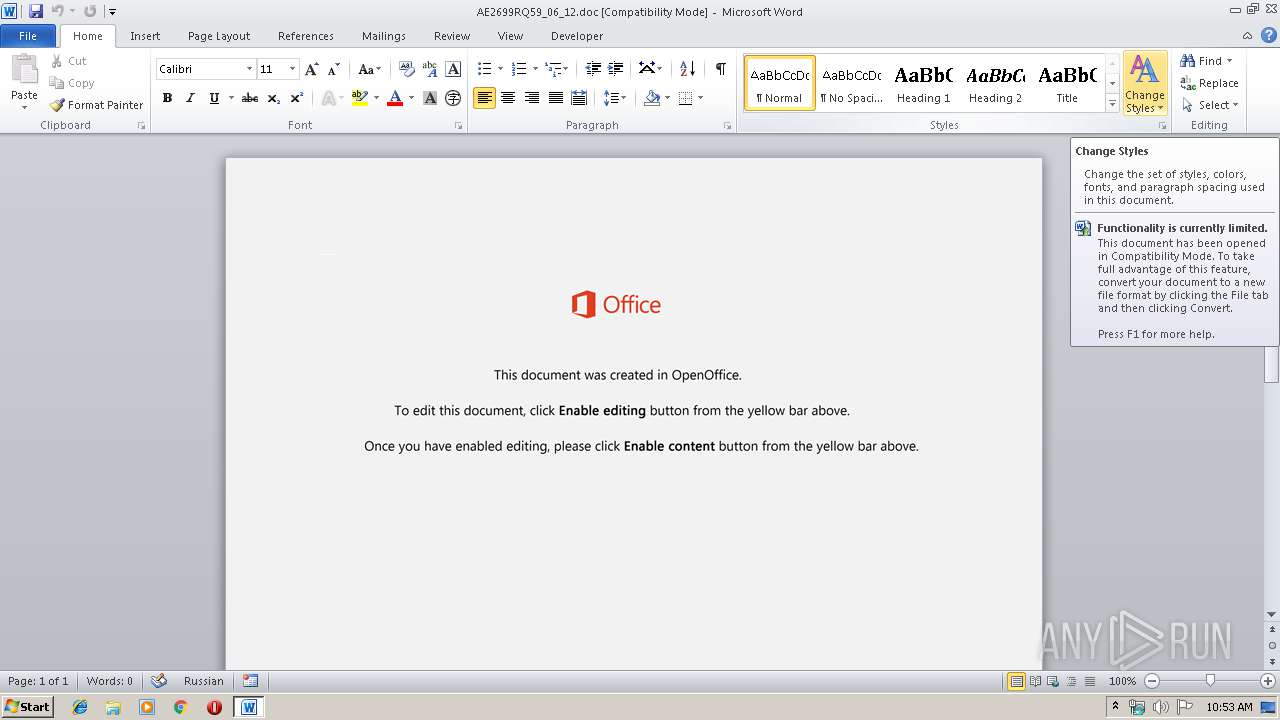This screenshot has height=720, width=1280.
Task: Click Bullets list icon
Action: [484, 69]
